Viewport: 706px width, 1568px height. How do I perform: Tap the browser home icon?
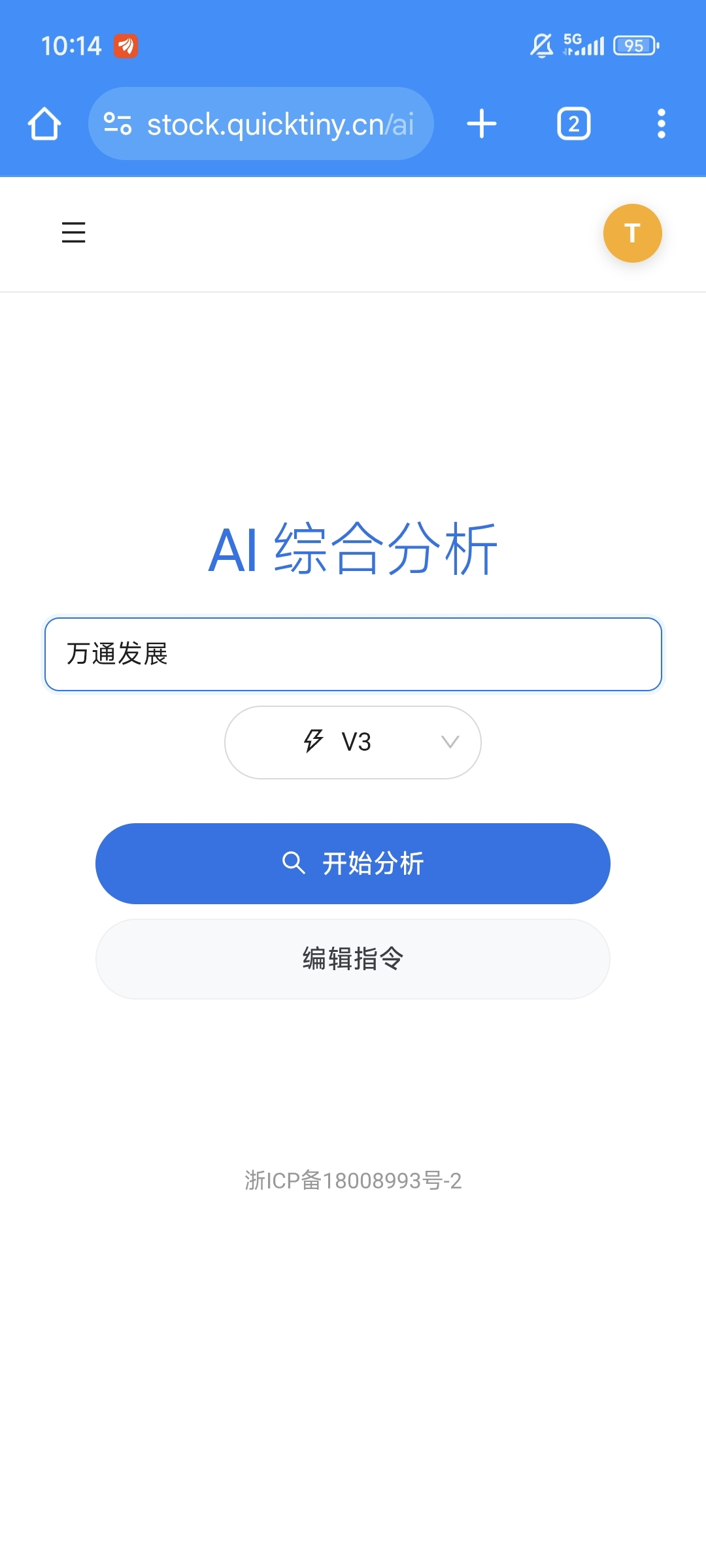(44, 123)
